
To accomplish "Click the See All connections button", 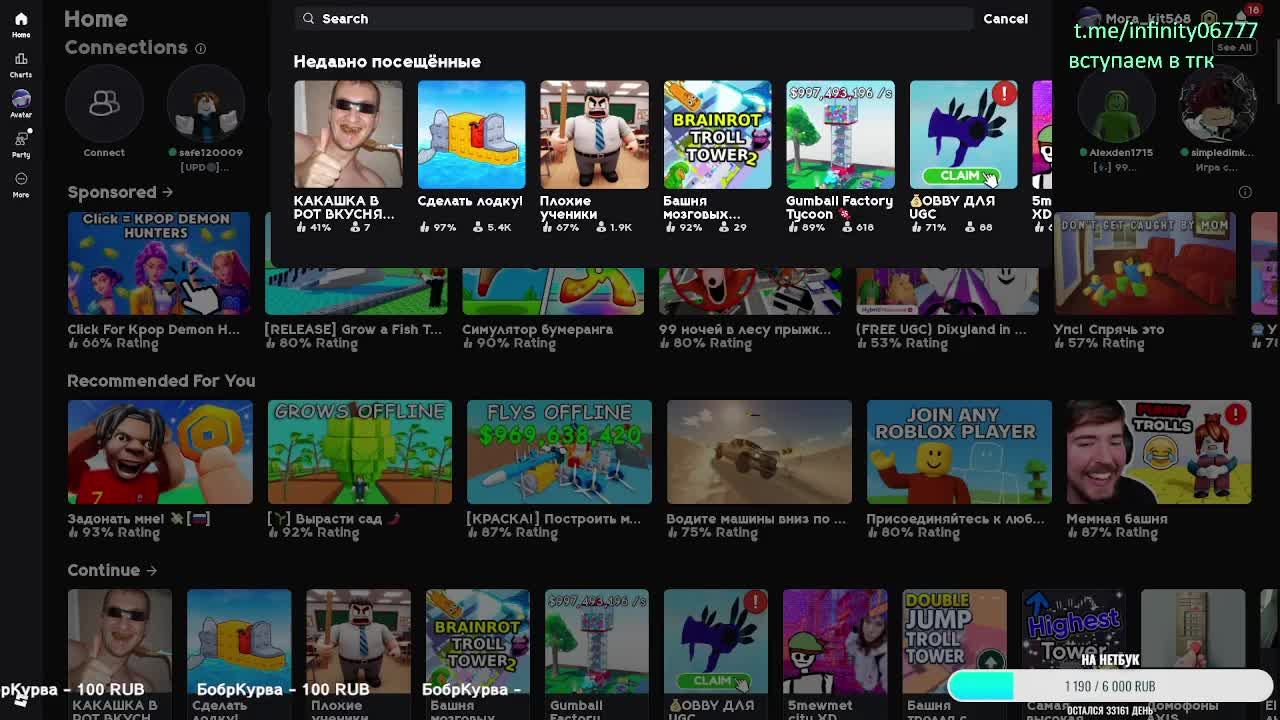I will [x=1234, y=47].
